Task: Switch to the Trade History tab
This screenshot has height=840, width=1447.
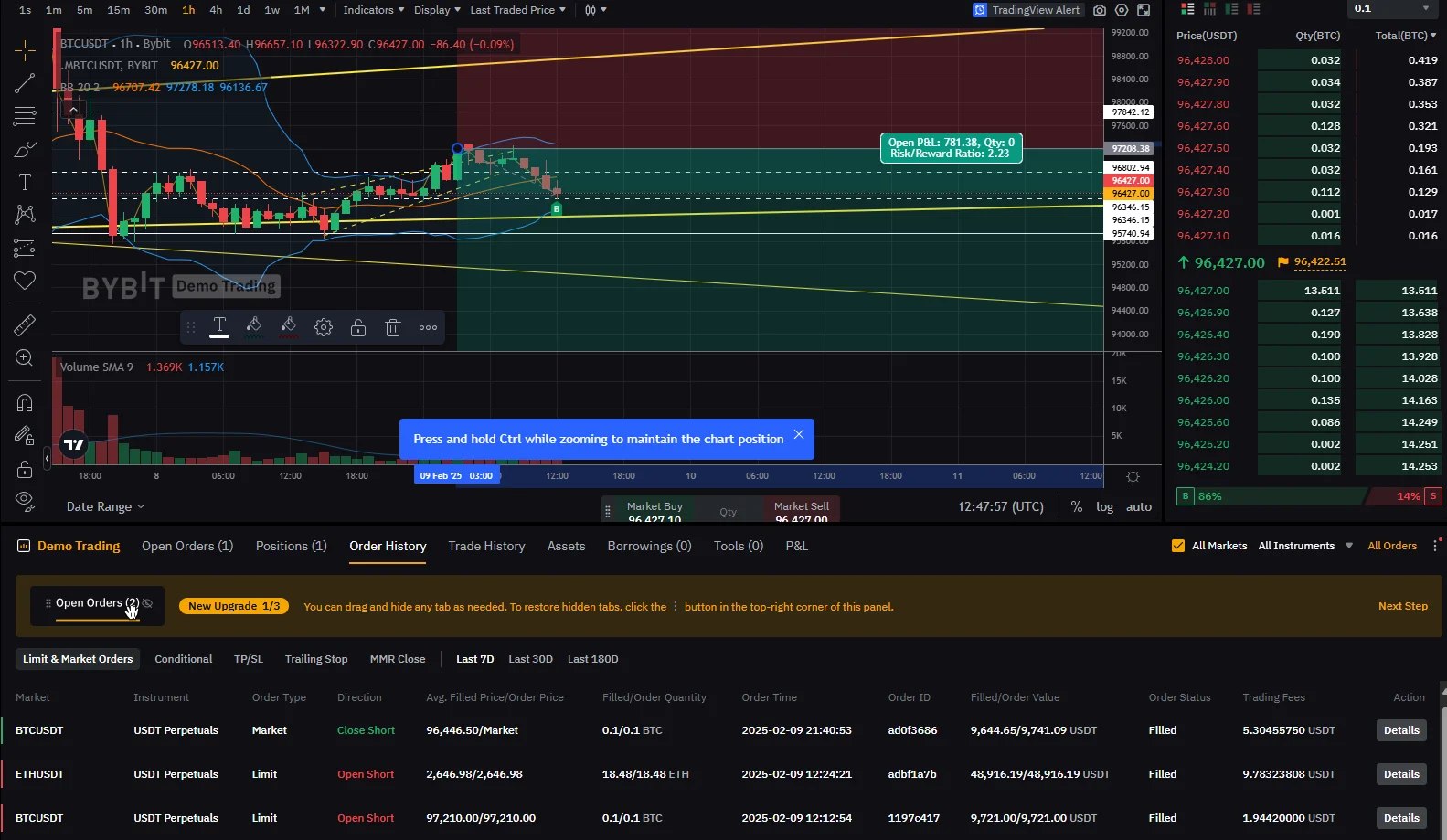Action: click(x=486, y=546)
